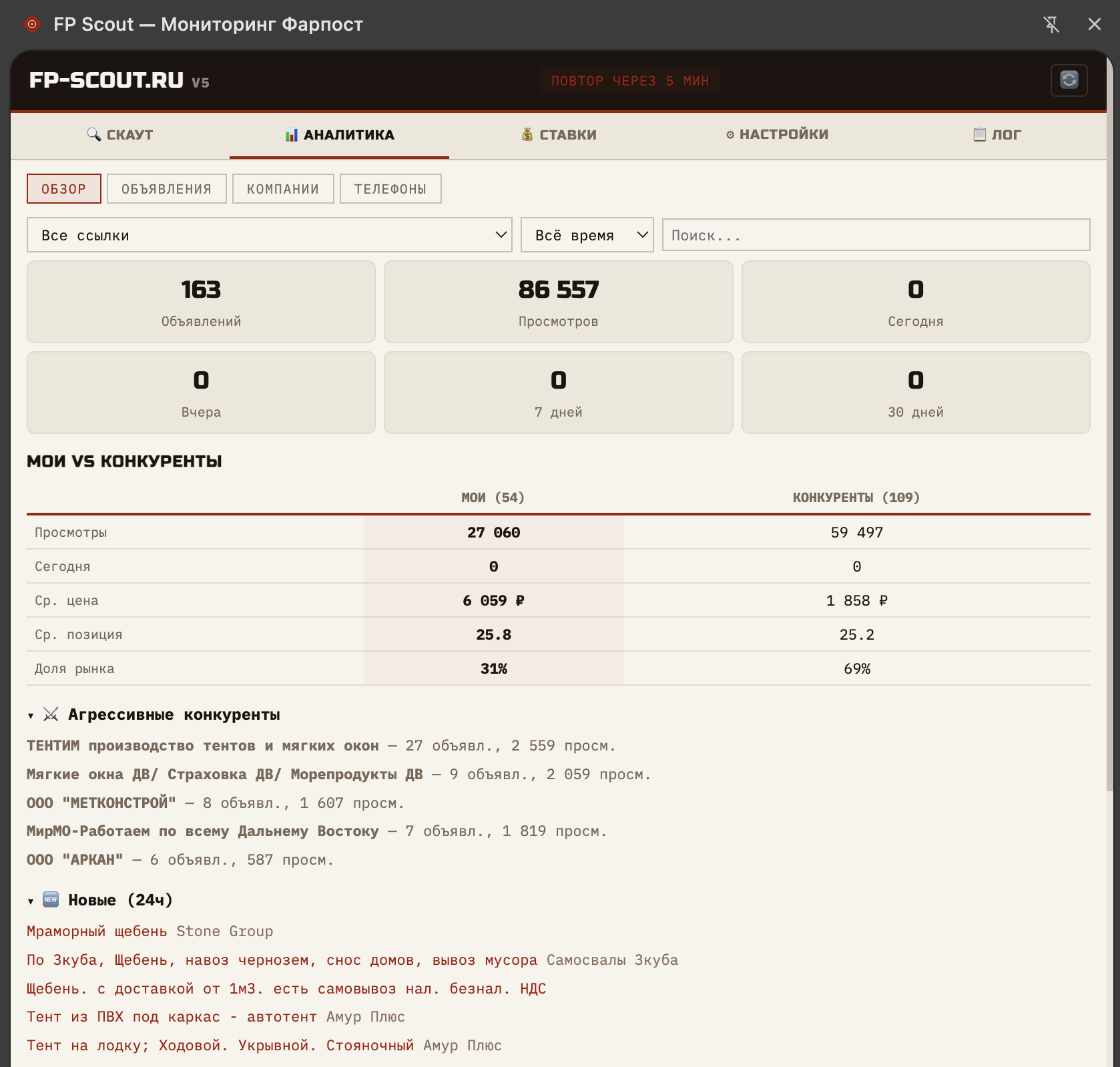
Task: Click the Вчера stat card
Action: [201, 393]
